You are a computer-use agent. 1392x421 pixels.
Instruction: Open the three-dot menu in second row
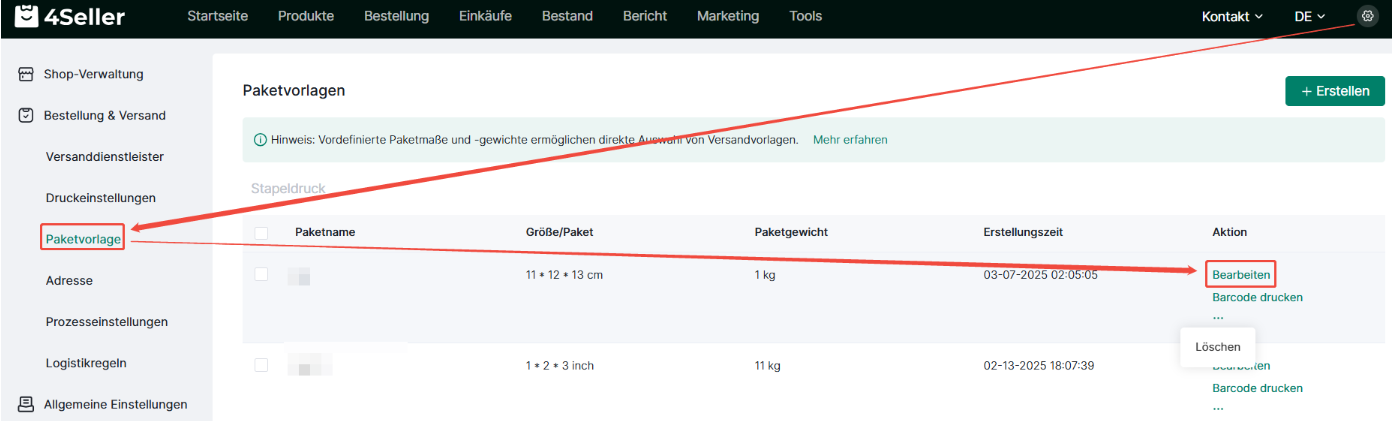tap(1217, 408)
